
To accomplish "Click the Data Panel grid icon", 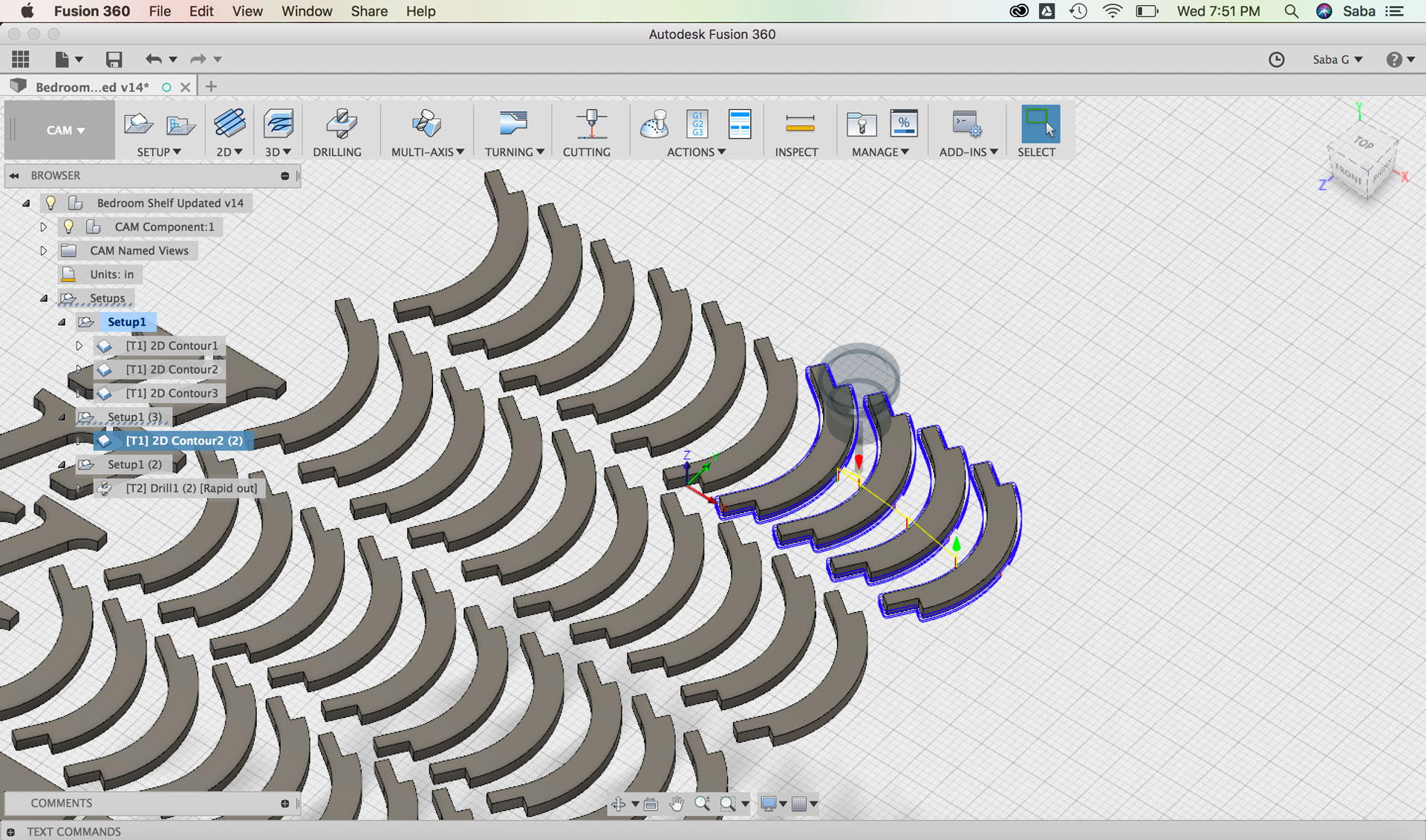I will pyautogui.click(x=21, y=59).
